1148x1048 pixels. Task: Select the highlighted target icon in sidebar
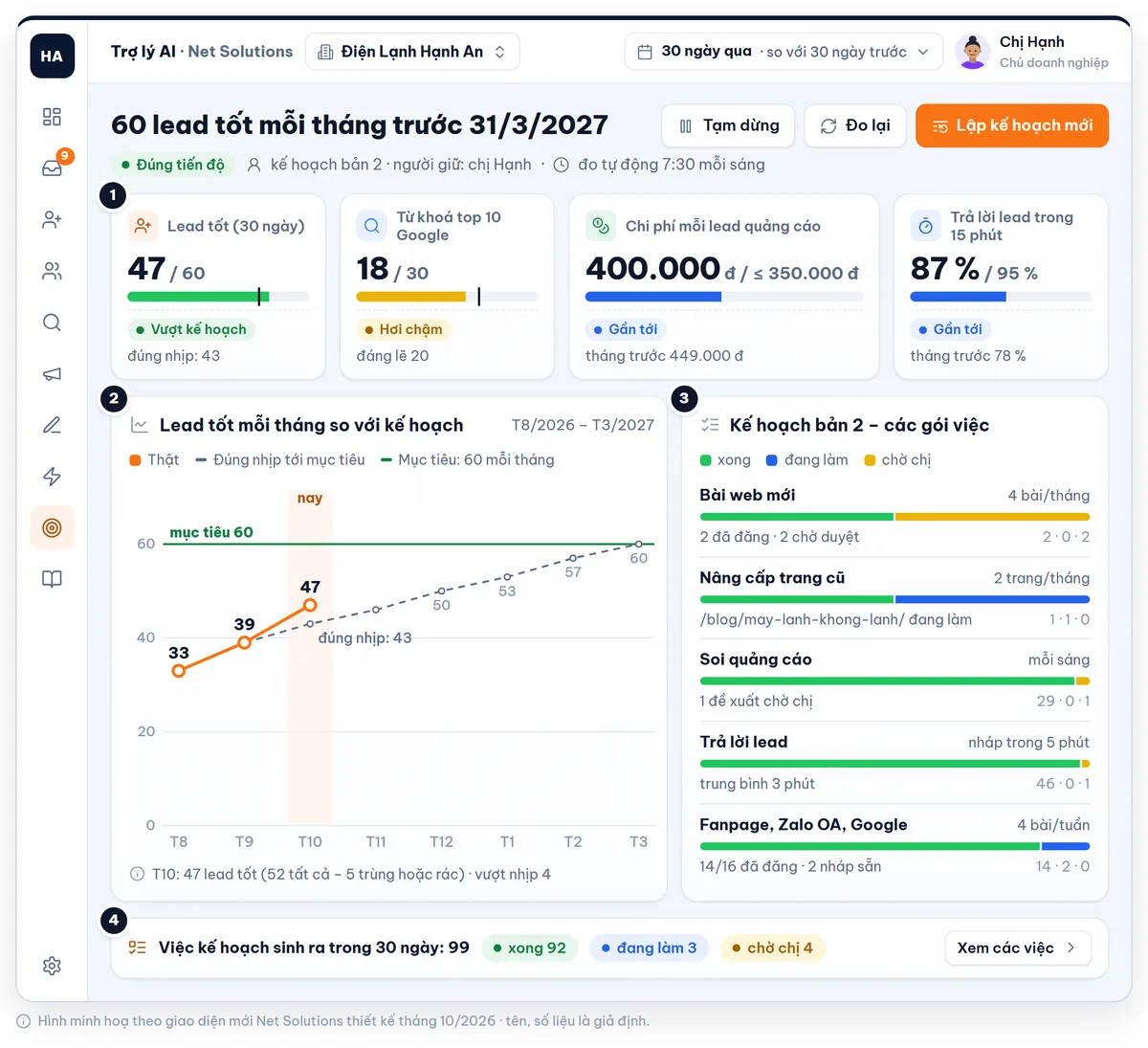[x=52, y=527]
